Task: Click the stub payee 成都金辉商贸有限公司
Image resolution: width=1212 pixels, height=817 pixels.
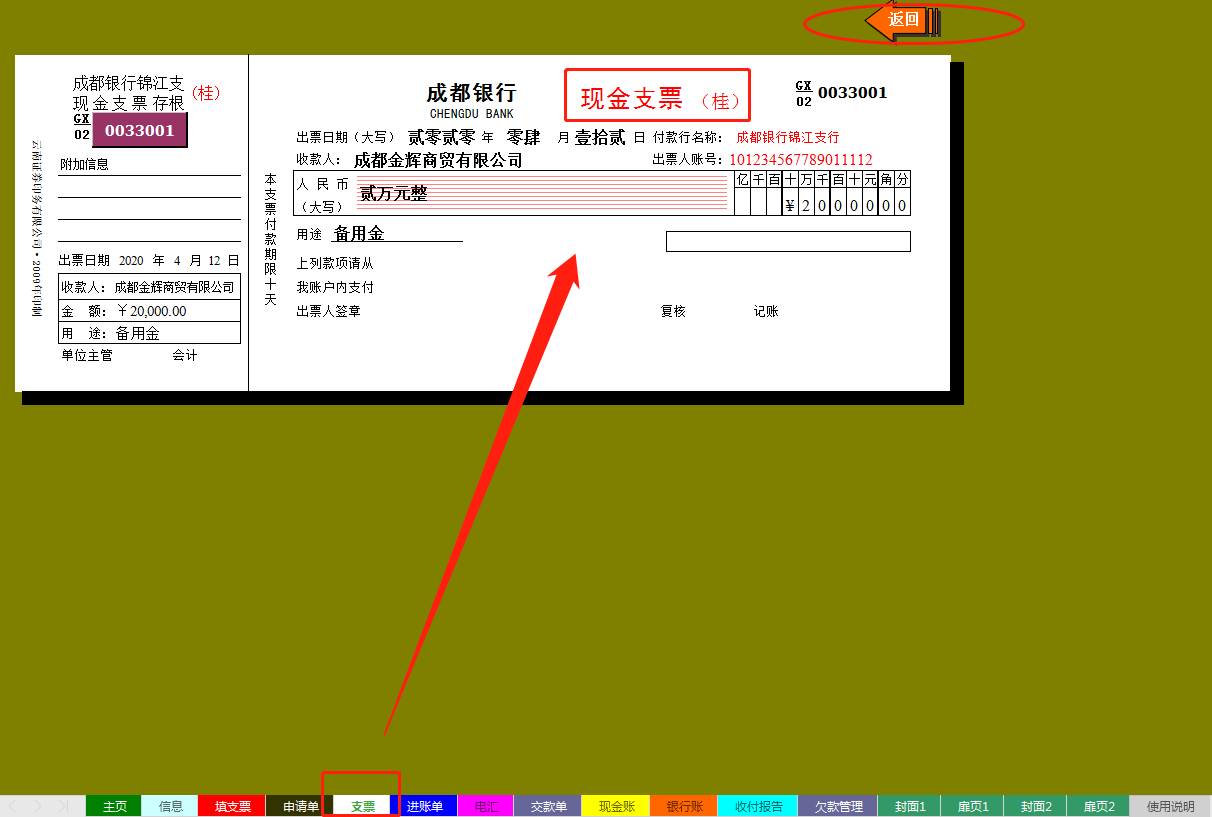Action: [174, 287]
